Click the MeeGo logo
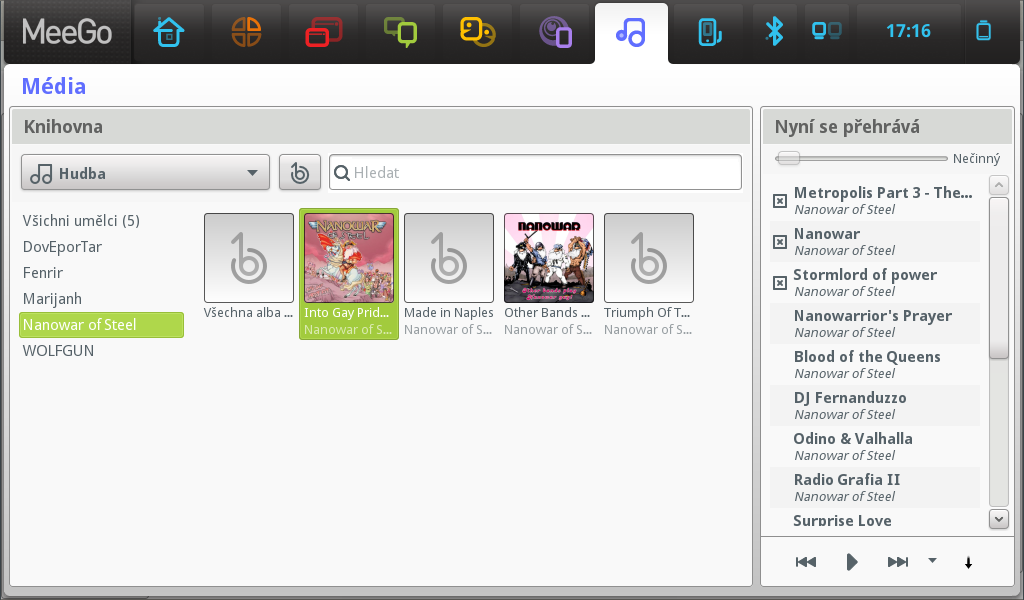The image size is (1024, 600). tap(67, 31)
